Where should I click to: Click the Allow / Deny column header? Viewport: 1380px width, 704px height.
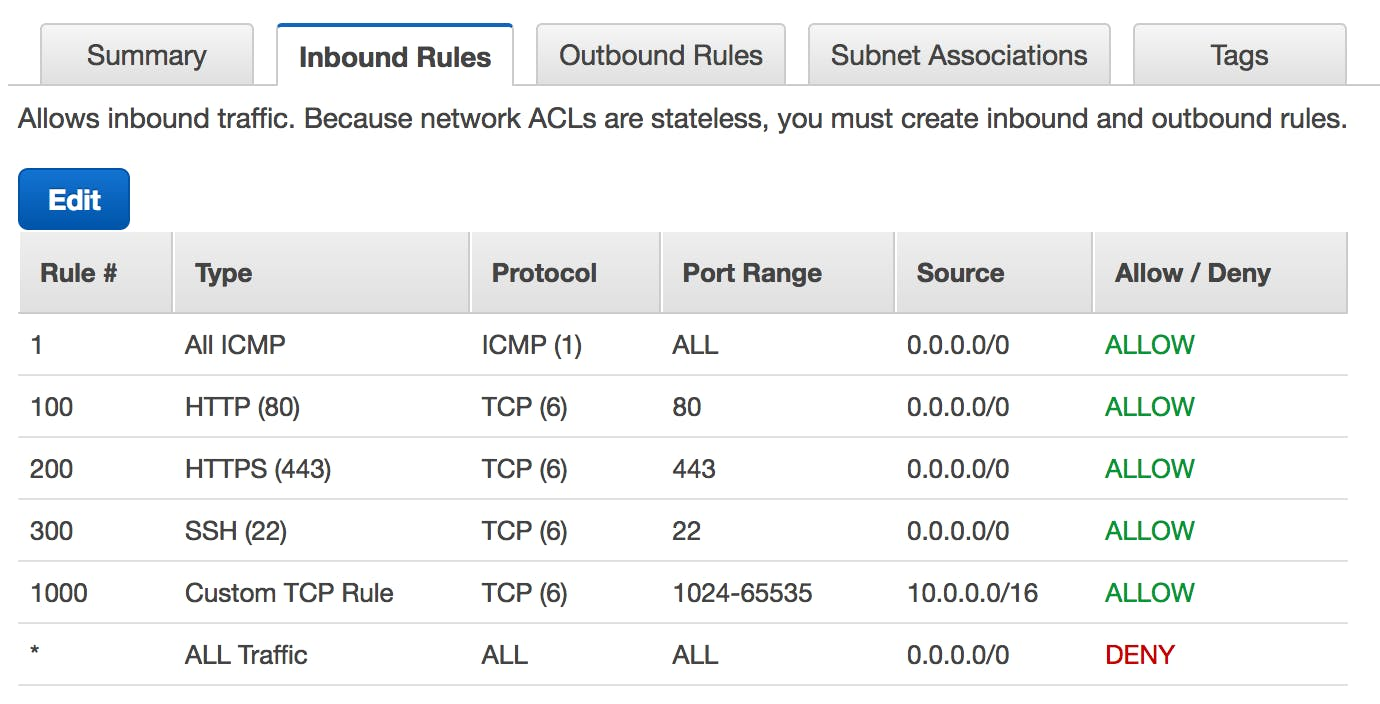[x=1192, y=273]
